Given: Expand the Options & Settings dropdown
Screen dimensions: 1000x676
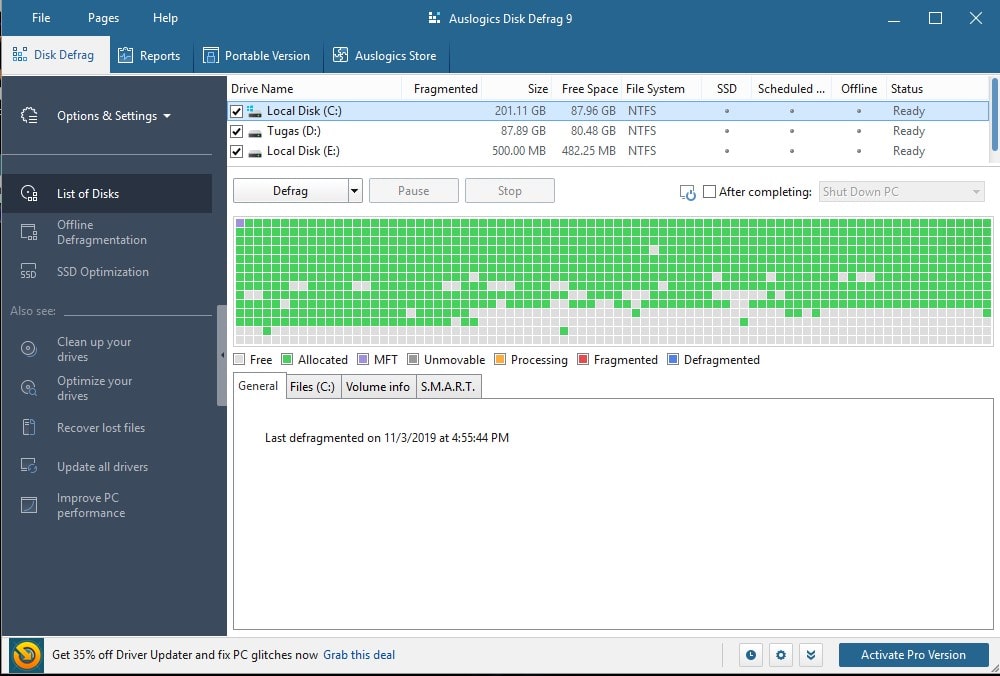Looking at the screenshot, I should 114,116.
